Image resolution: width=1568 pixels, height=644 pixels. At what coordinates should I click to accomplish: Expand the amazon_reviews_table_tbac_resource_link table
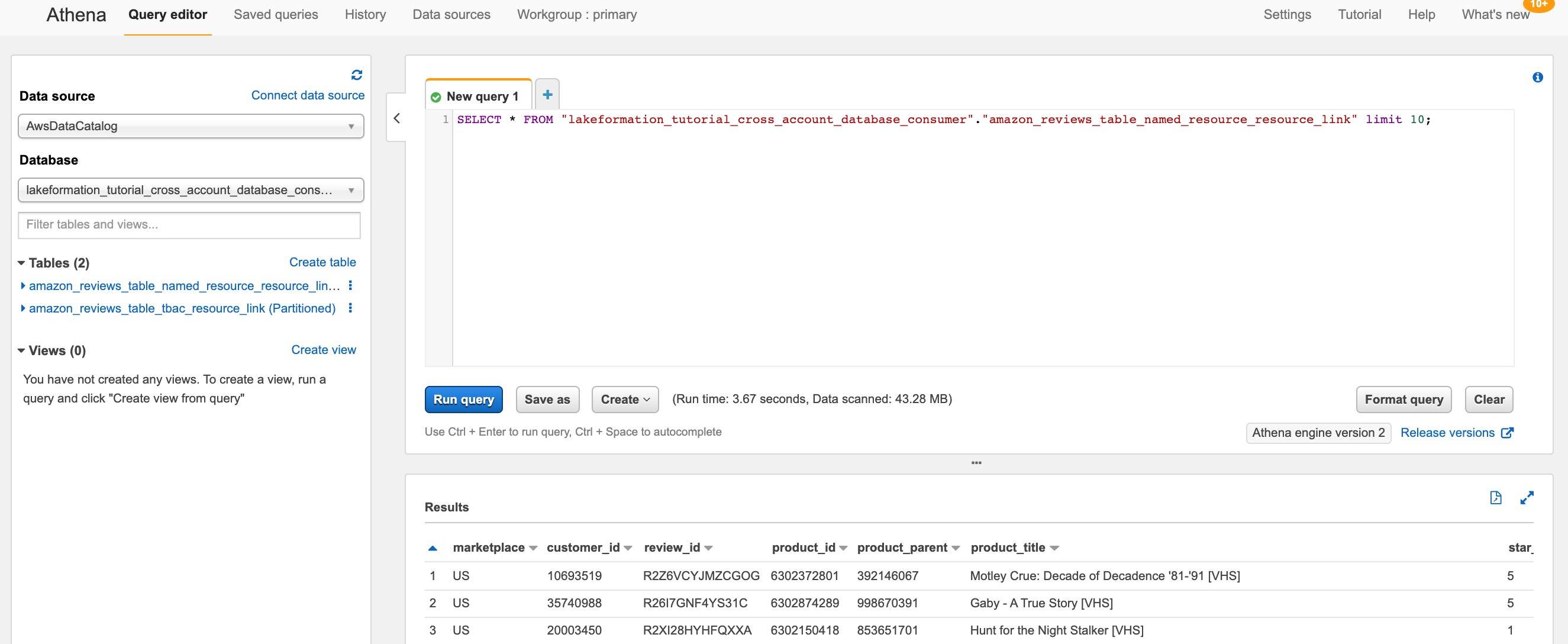23,308
